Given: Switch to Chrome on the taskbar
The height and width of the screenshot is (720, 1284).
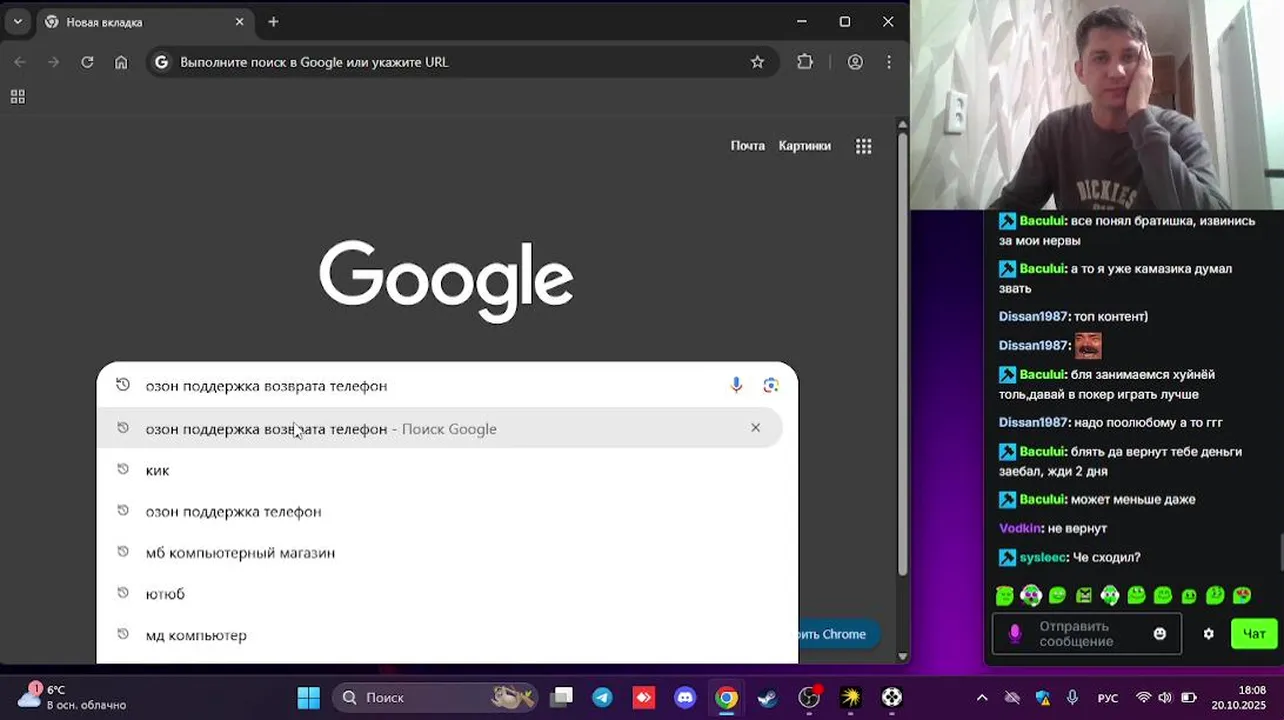Looking at the screenshot, I should (726, 697).
